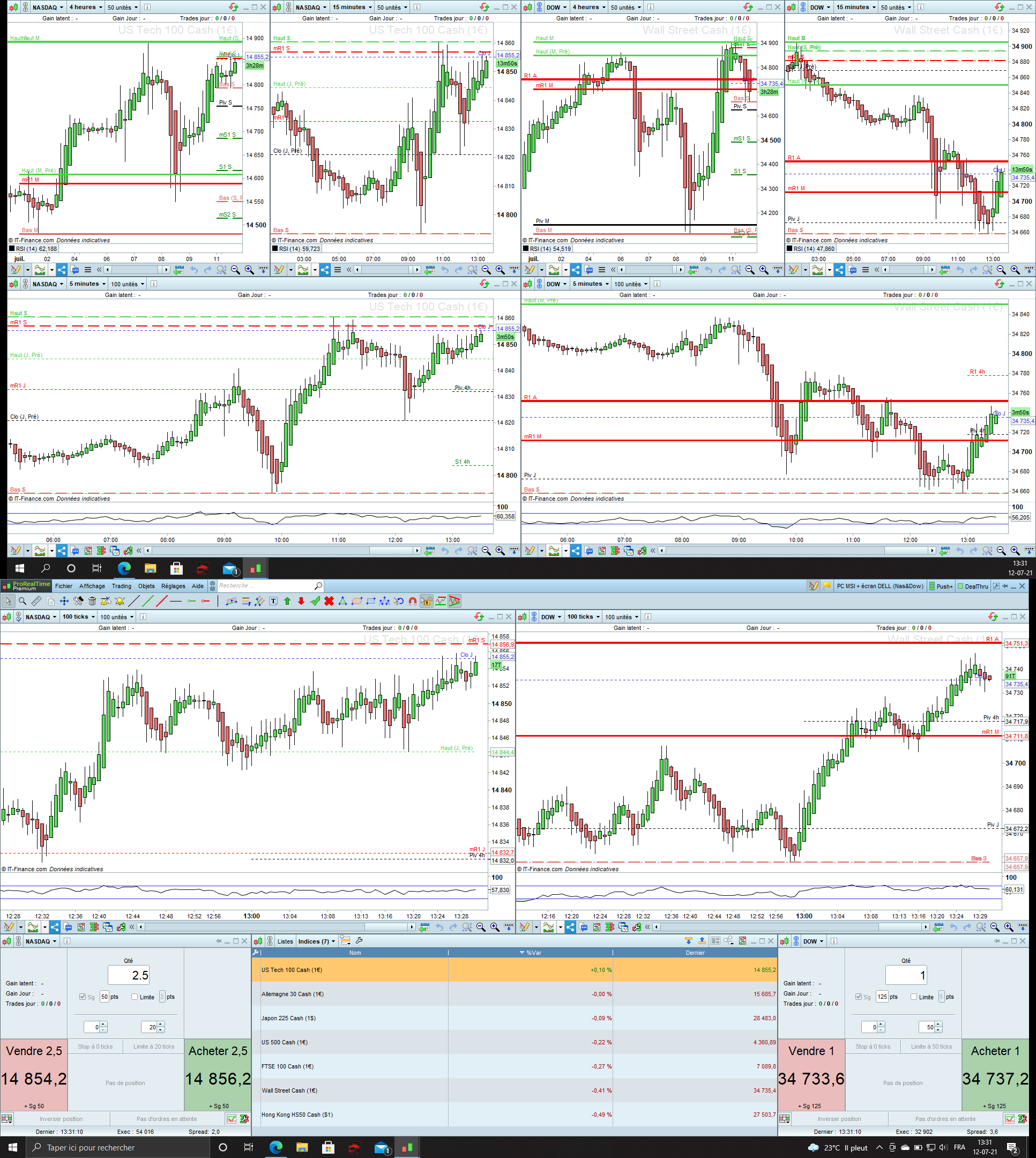Expand the Indices (7) list dropdown
The width and height of the screenshot is (1036, 1158).
tap(317, 941)
